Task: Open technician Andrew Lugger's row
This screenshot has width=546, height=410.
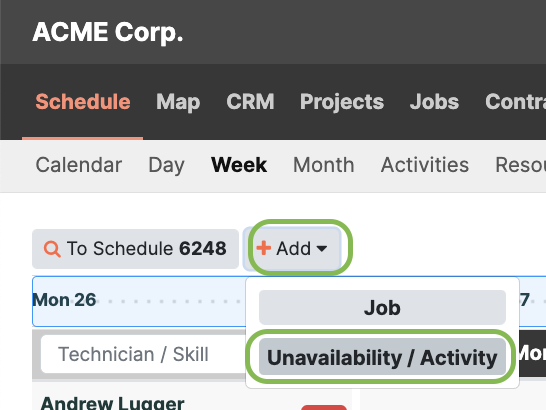Action: pyautogui.click(x=112, y=403)
